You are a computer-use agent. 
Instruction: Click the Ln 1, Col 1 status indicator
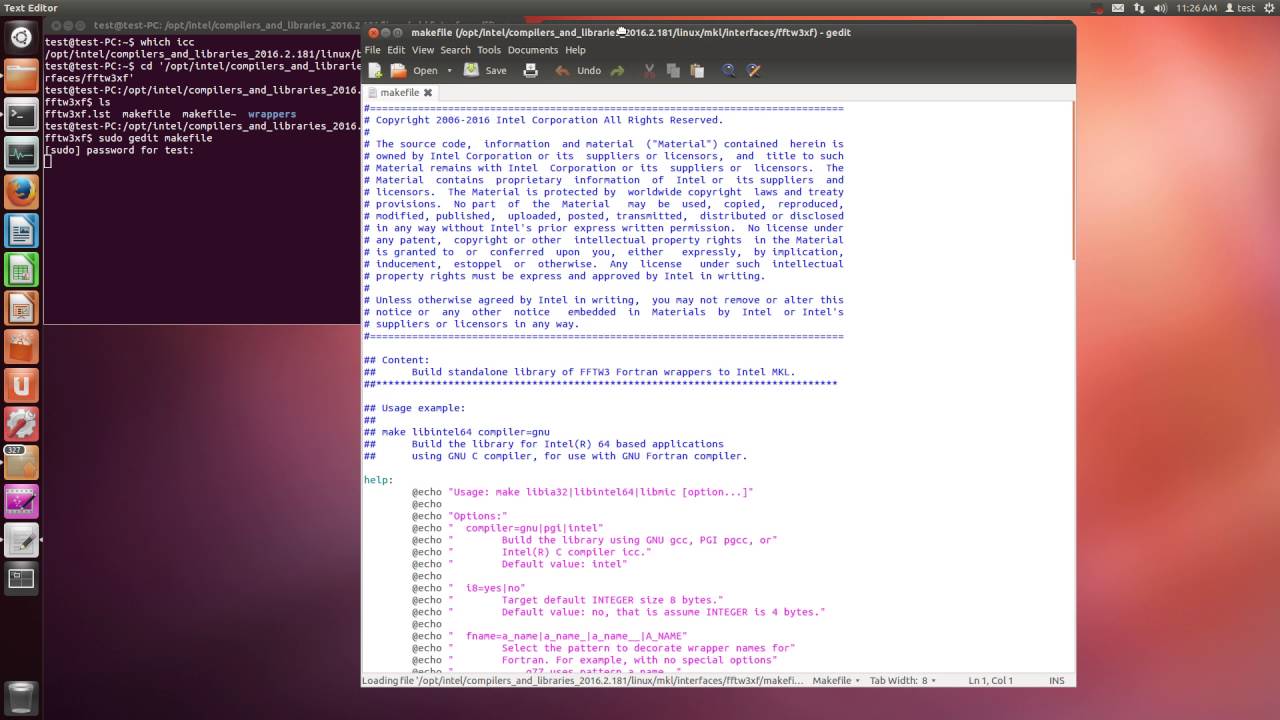point(991,680)
